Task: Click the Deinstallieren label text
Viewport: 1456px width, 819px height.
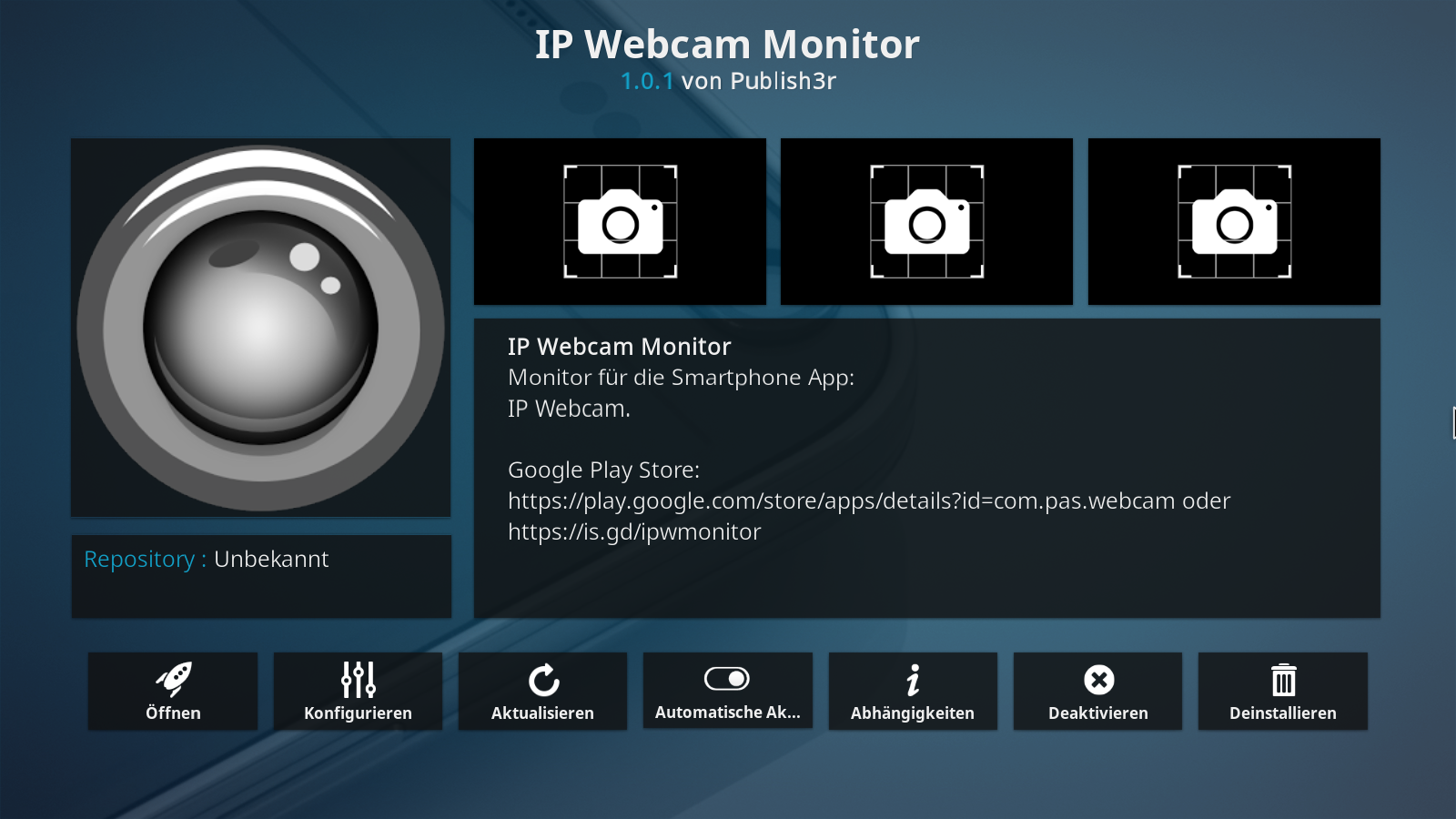Action: pos(1283,713)
